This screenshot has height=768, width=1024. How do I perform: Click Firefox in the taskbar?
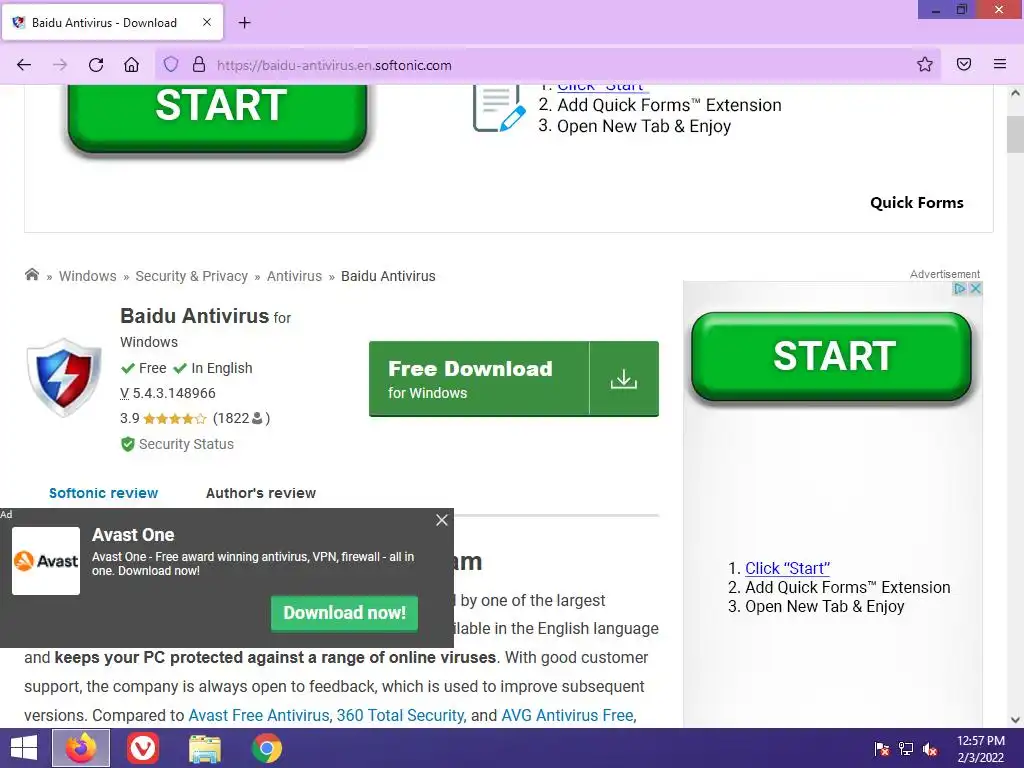point(81,748)
